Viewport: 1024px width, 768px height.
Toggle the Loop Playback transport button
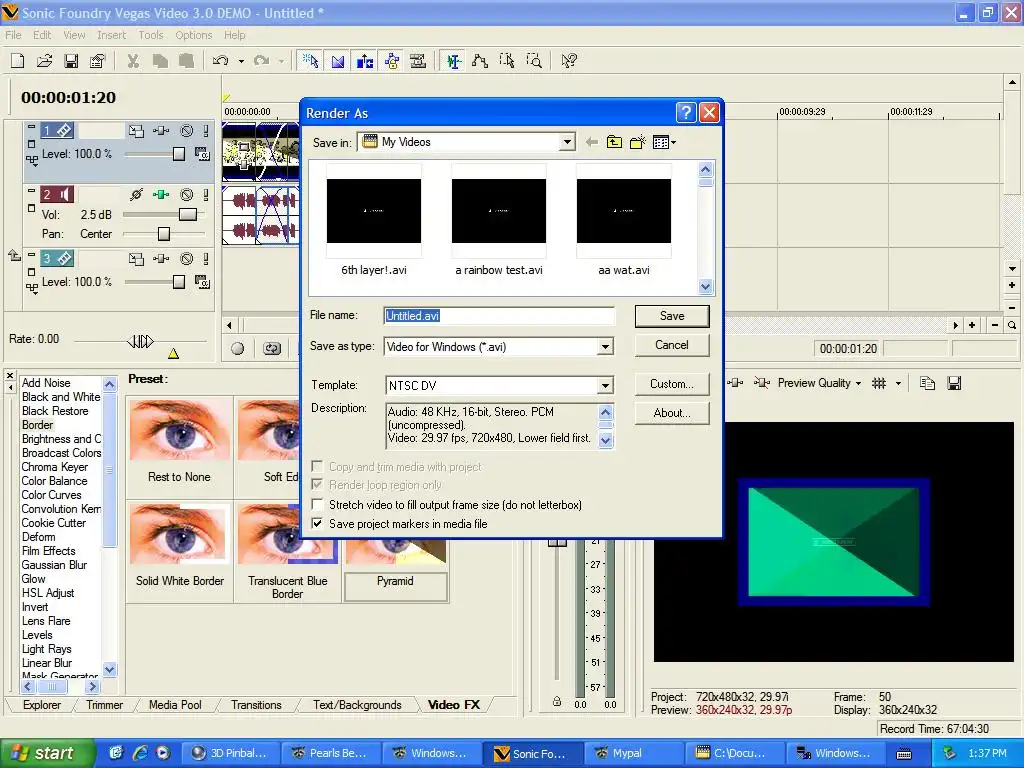(x=272, y=349)
